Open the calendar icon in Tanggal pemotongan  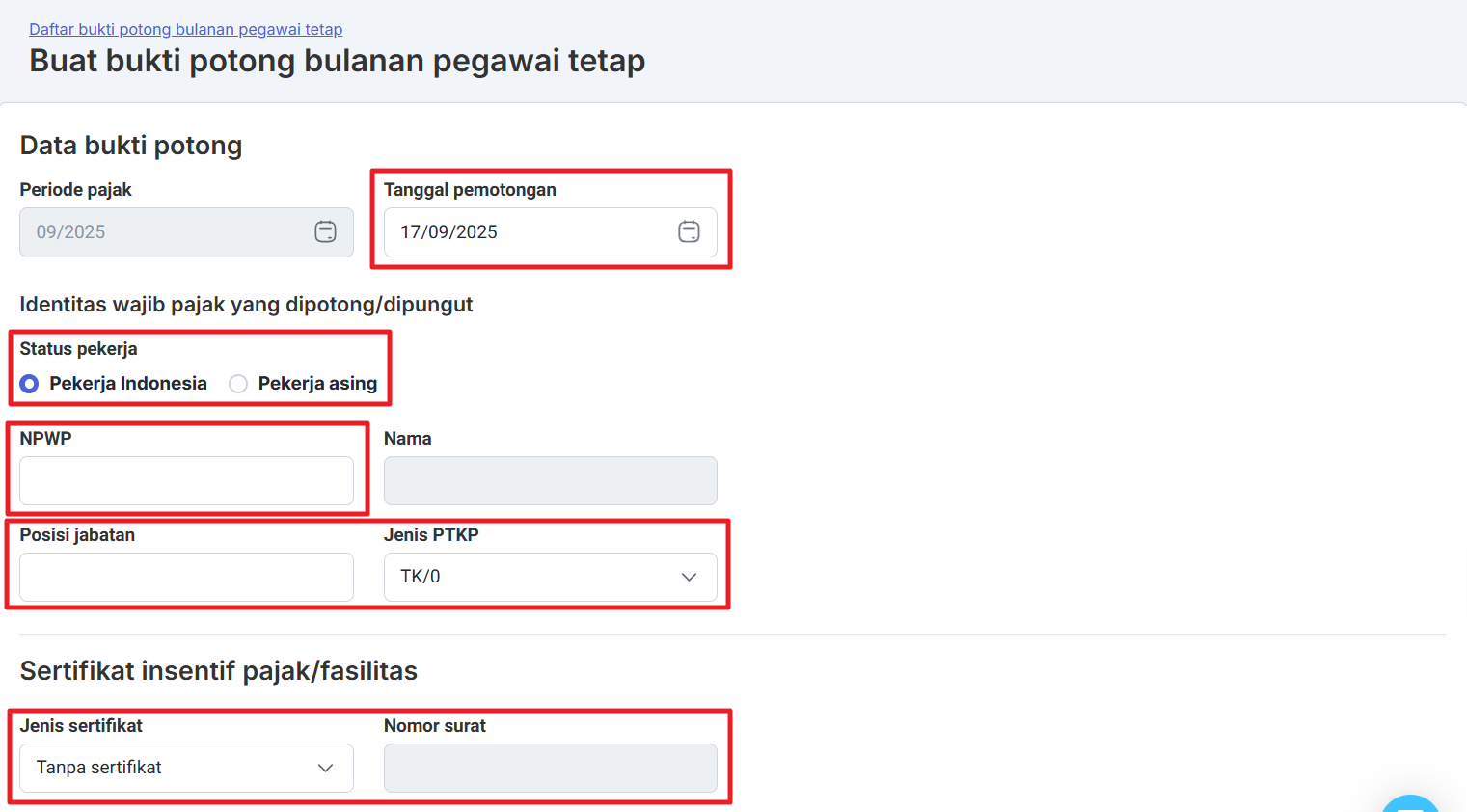[689, 231]
